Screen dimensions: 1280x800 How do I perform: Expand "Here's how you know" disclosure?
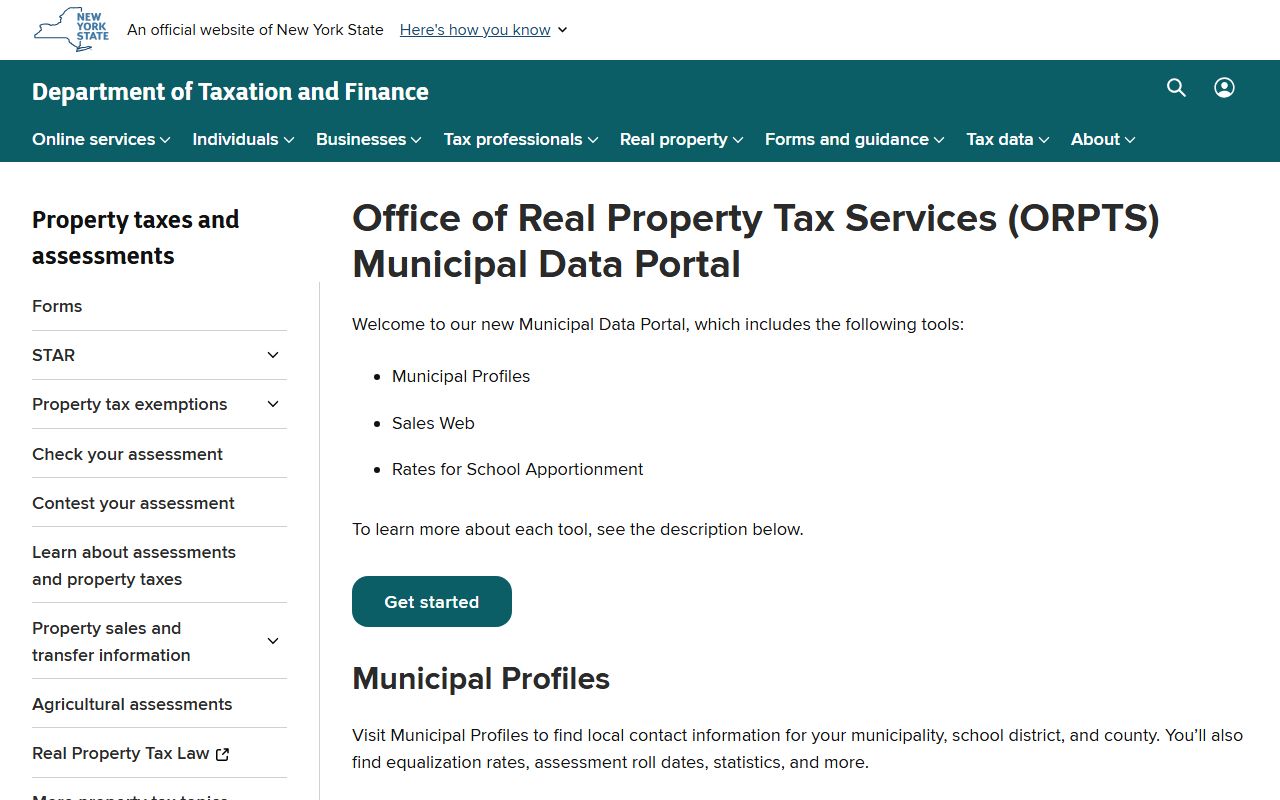click(484, 30)
